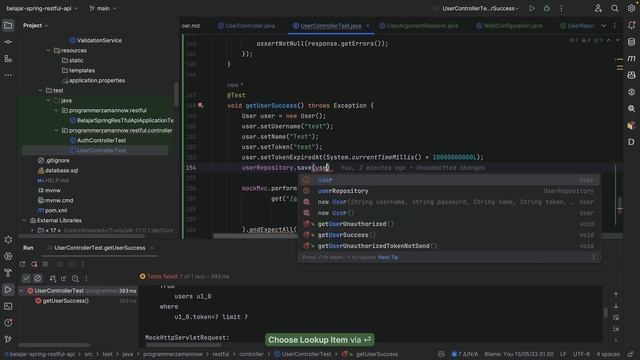Switch to UserArgumentResolver.java tab

point(419,26)
